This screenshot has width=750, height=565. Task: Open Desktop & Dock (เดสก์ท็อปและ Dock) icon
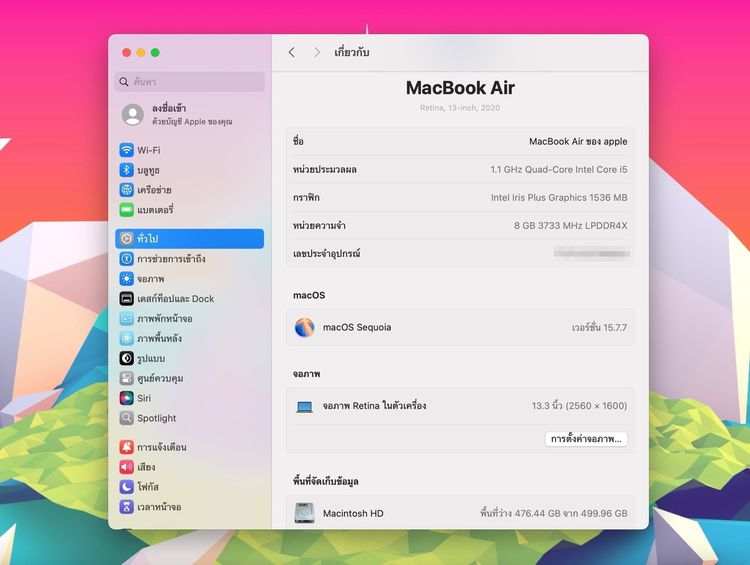pos(126,299)
